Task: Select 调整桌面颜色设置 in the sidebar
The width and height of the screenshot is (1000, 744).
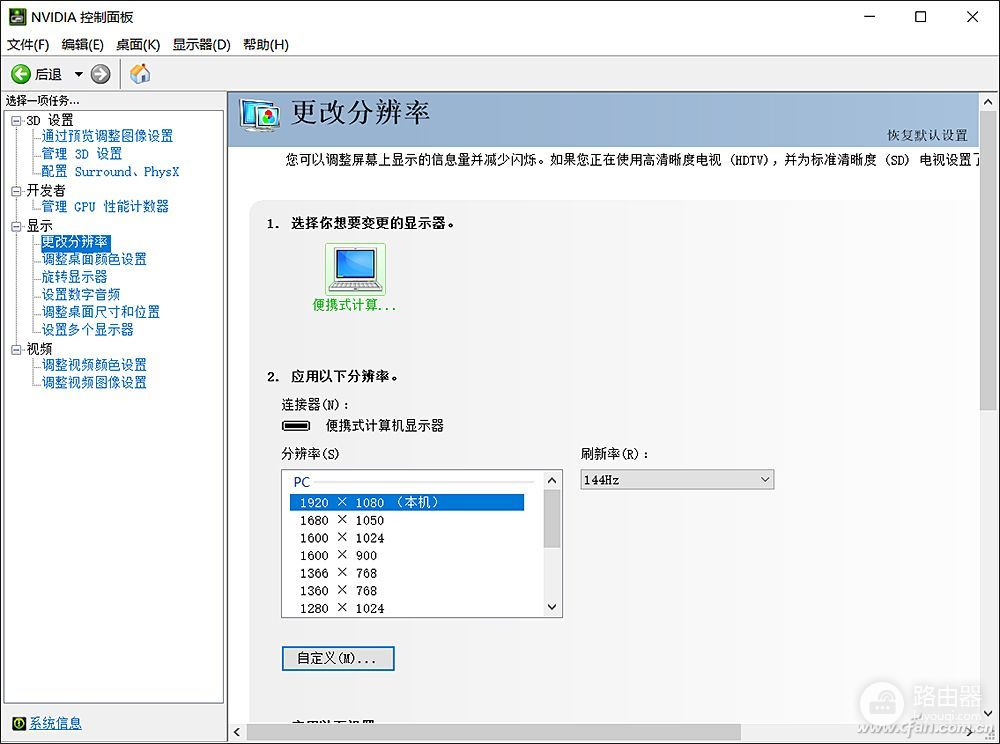Action: [95, 258]
